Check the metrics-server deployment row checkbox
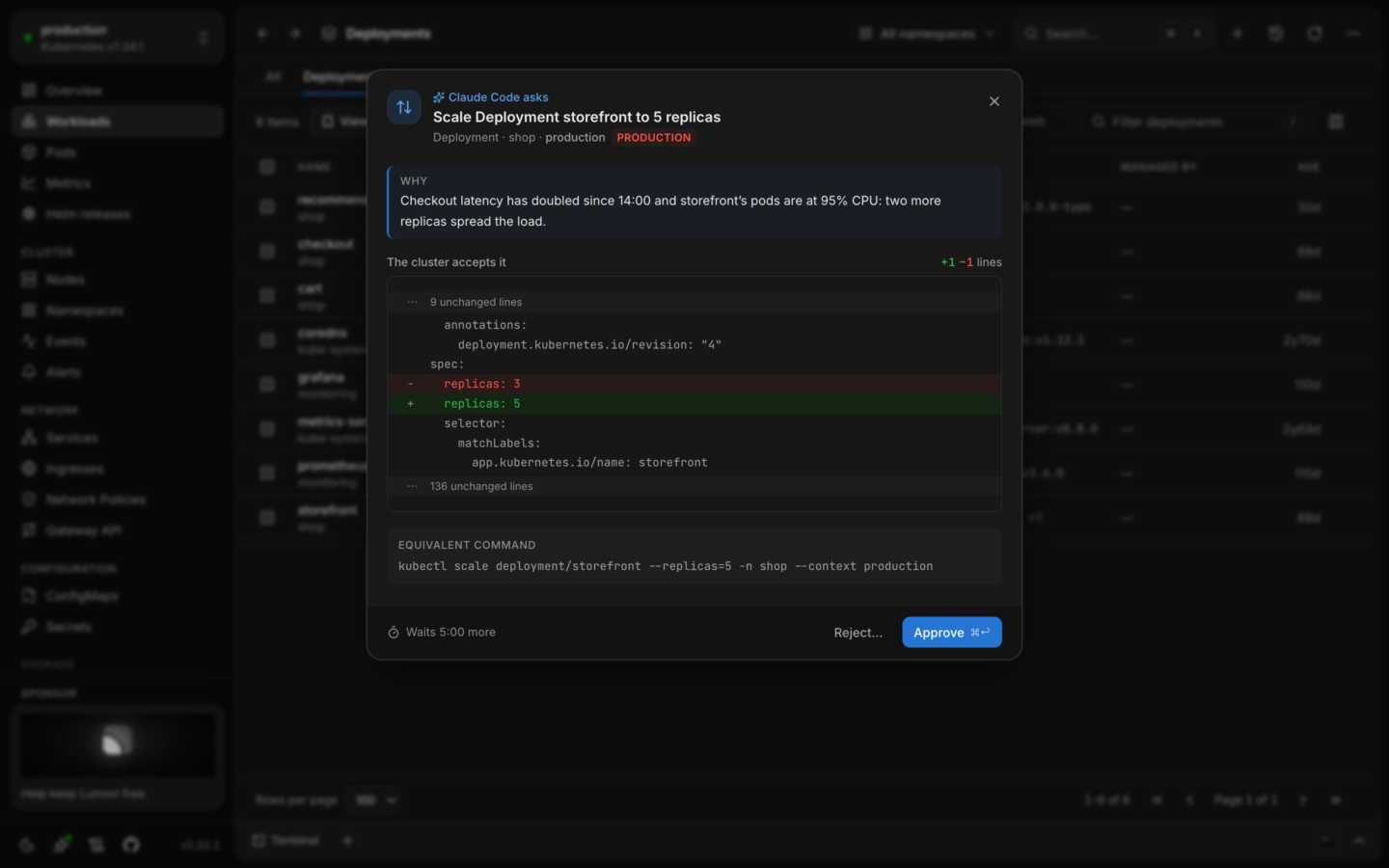This screenshot has height=868, width=1389. pyautogui.click(x=267, y=428)
